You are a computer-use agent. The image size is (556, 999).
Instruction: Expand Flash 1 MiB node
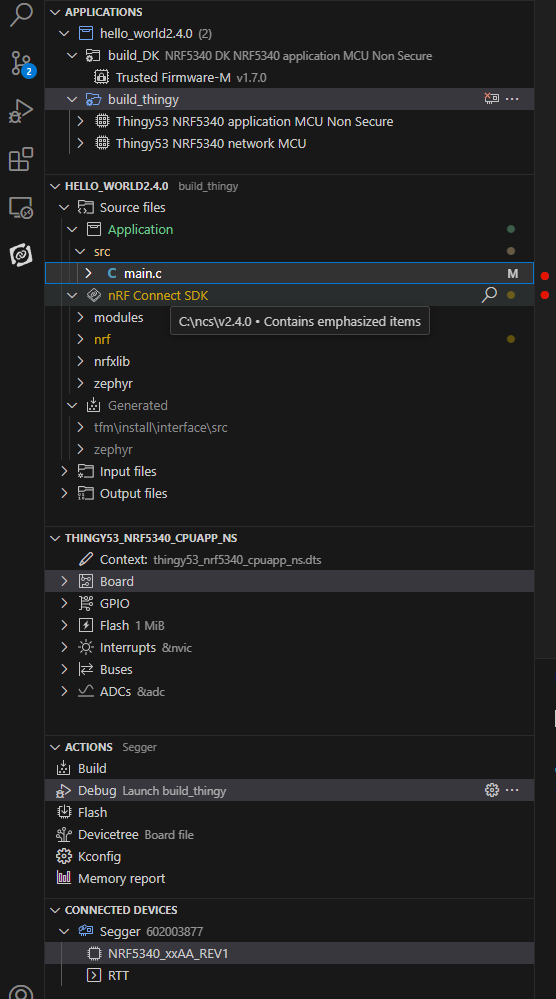pyautogui.click(x=64, y=625)
